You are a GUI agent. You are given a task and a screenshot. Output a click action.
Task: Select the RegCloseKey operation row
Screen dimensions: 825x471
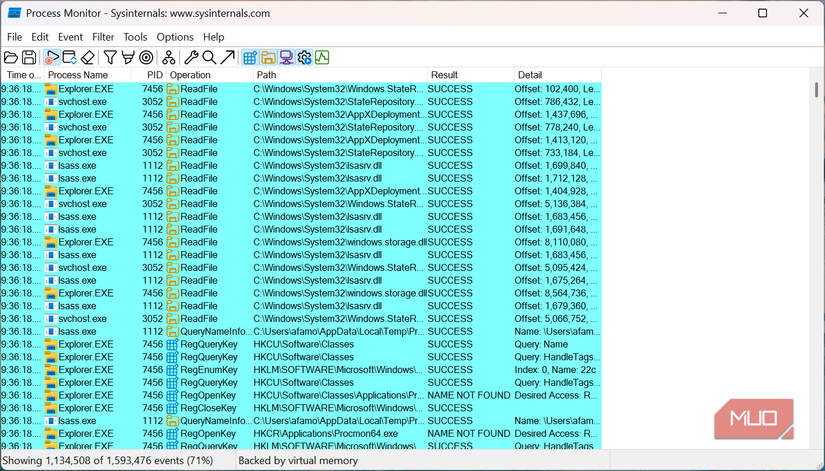click(x=301, y=408)
